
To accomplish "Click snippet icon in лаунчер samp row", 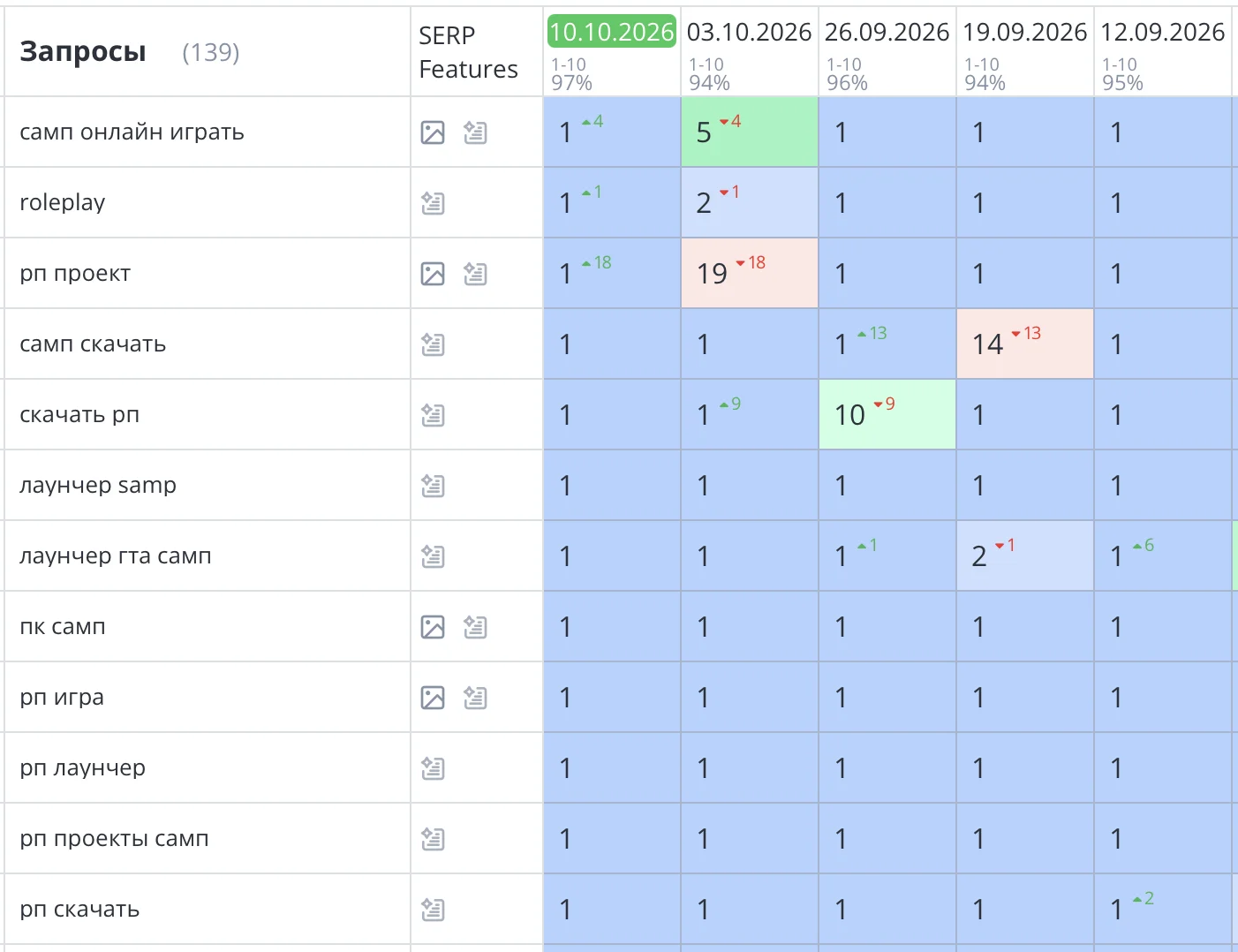I will [x=433, y=486].
